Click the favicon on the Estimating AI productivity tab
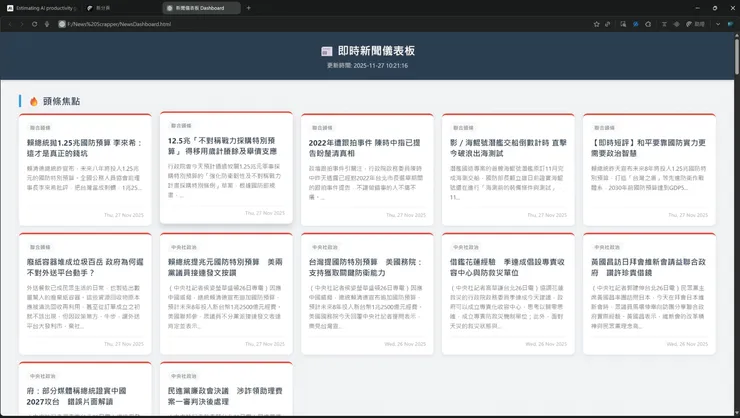 pos(10,8)
